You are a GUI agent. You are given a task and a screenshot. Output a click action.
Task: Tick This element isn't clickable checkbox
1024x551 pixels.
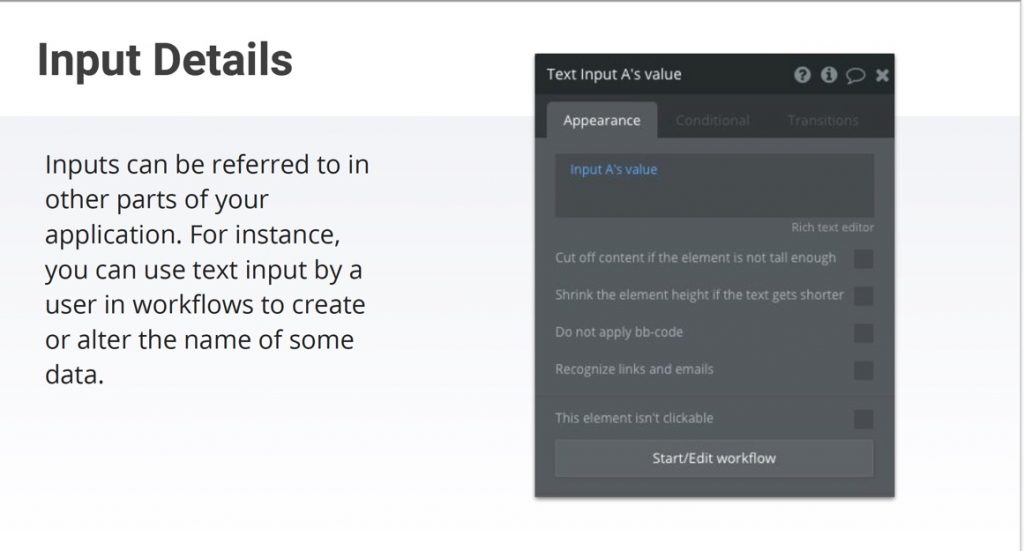pyautogui.click(x=863, y=419)
